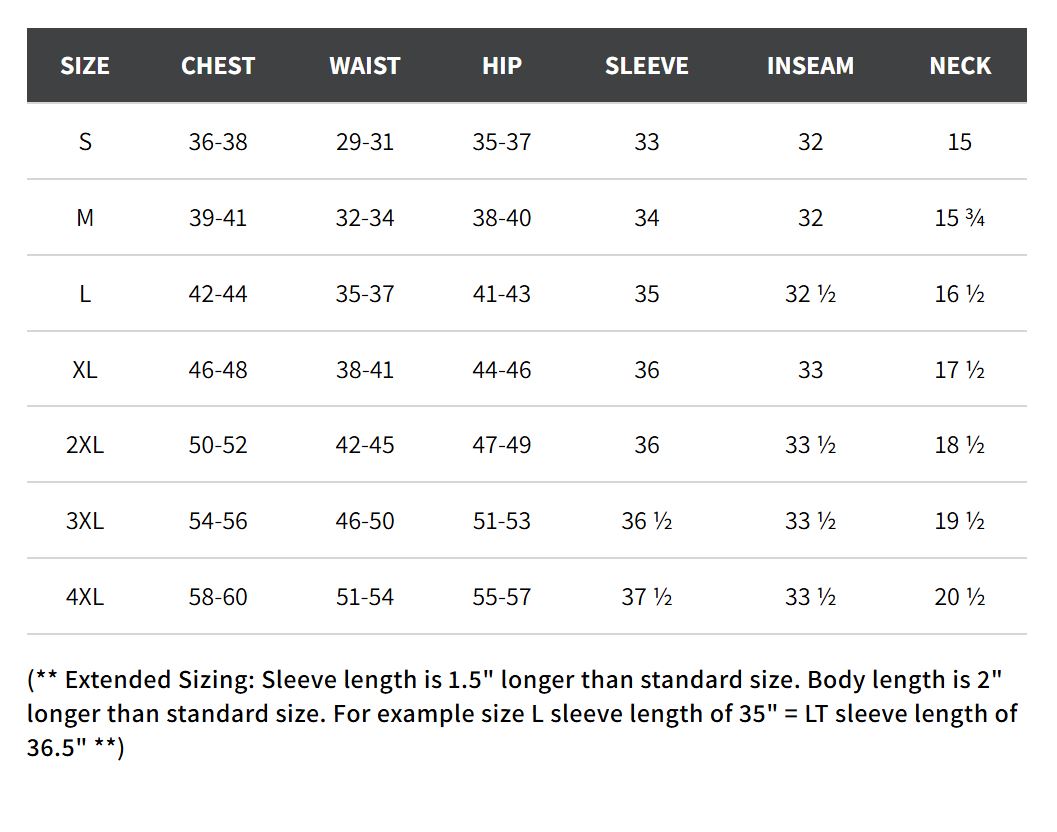This screenshot has width=1057, height=832.
Task: Select the 3XL size row label
Action: coord(85,521)
